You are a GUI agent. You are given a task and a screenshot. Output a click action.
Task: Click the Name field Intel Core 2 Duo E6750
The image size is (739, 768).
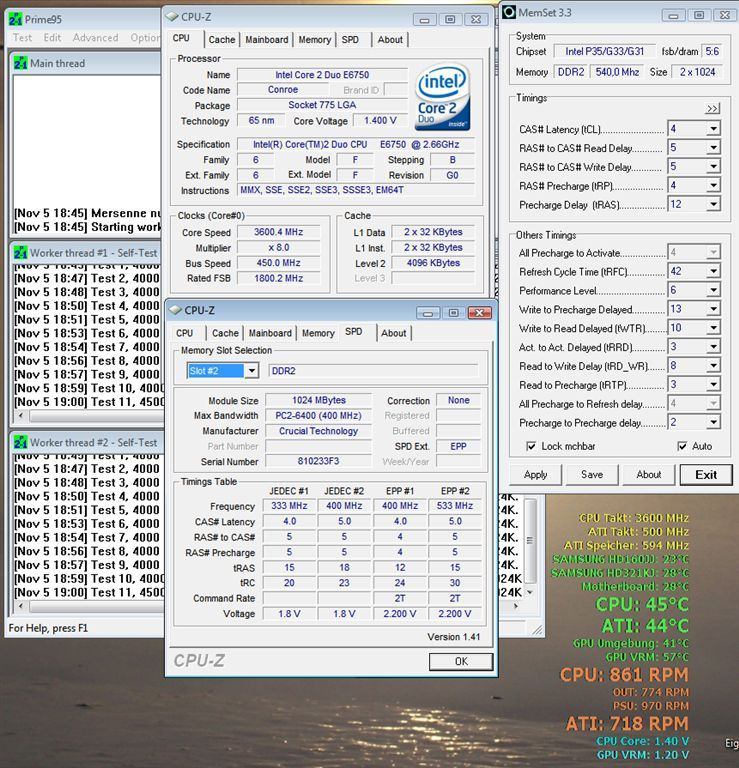tap(322, 75)
